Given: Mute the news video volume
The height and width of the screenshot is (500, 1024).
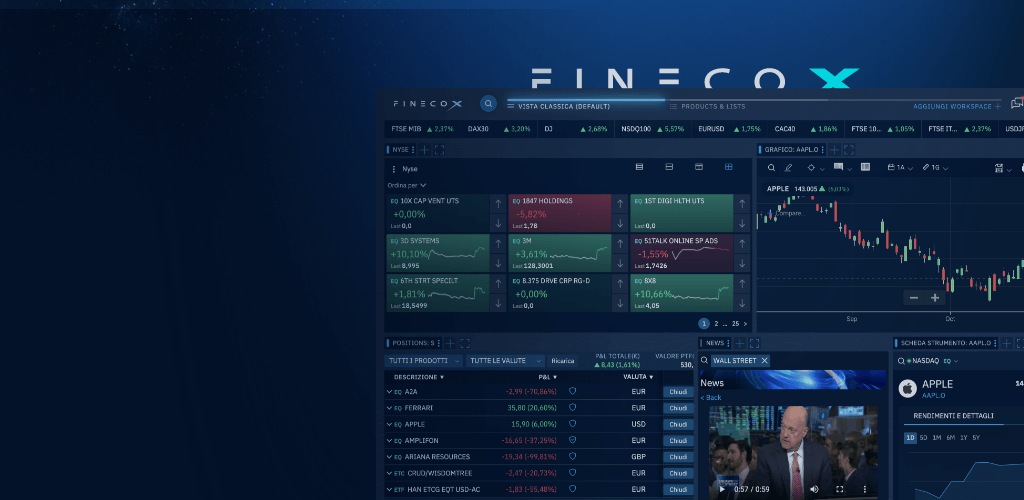Looking at the screenshot, I should [x=814, y=489].
